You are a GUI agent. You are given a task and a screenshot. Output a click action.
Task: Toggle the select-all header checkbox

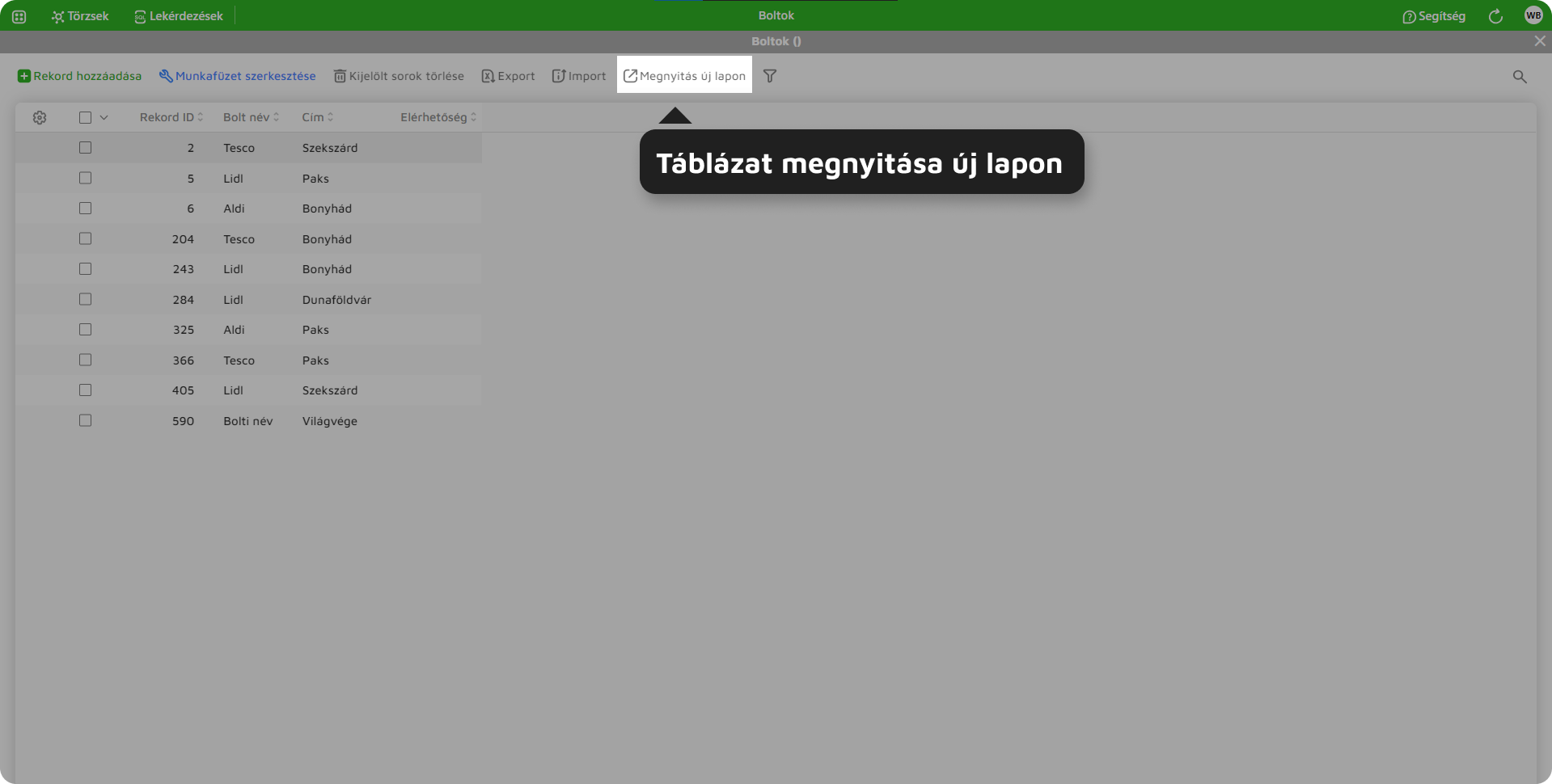(x=85, y=118)
